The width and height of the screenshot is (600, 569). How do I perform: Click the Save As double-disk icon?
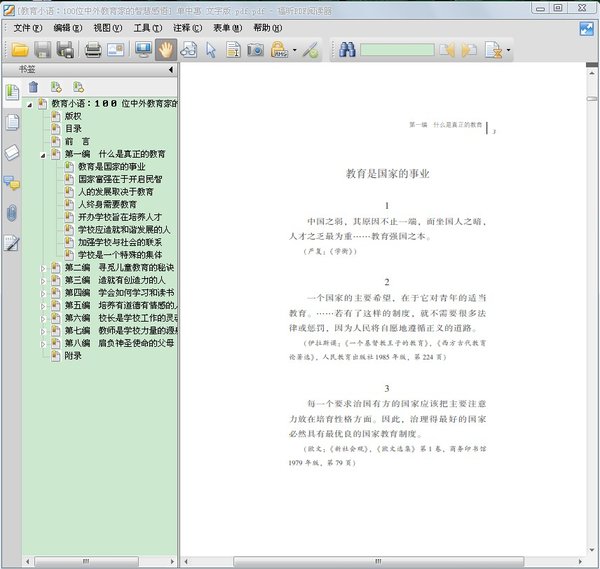tap(65, 50)
